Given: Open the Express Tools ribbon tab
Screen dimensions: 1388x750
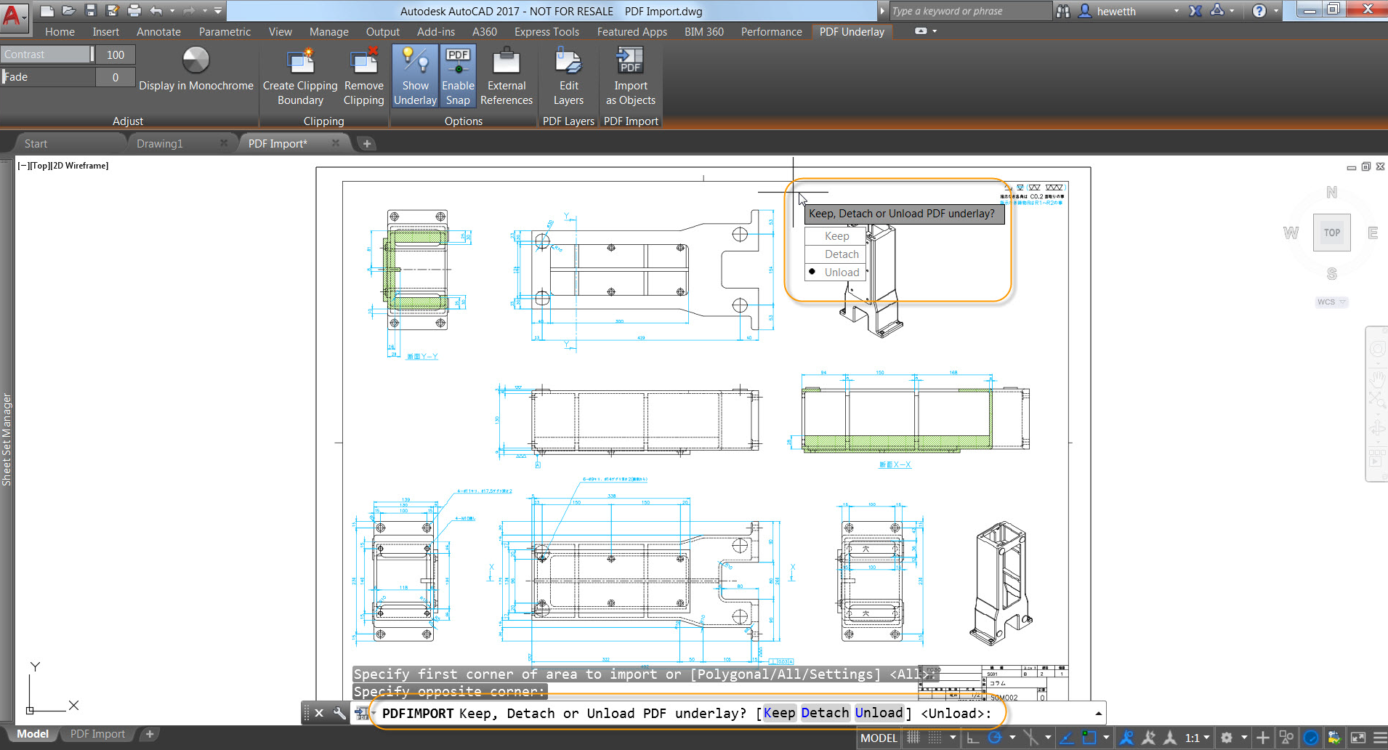Looking at the screenshot, I should (546, 31).
